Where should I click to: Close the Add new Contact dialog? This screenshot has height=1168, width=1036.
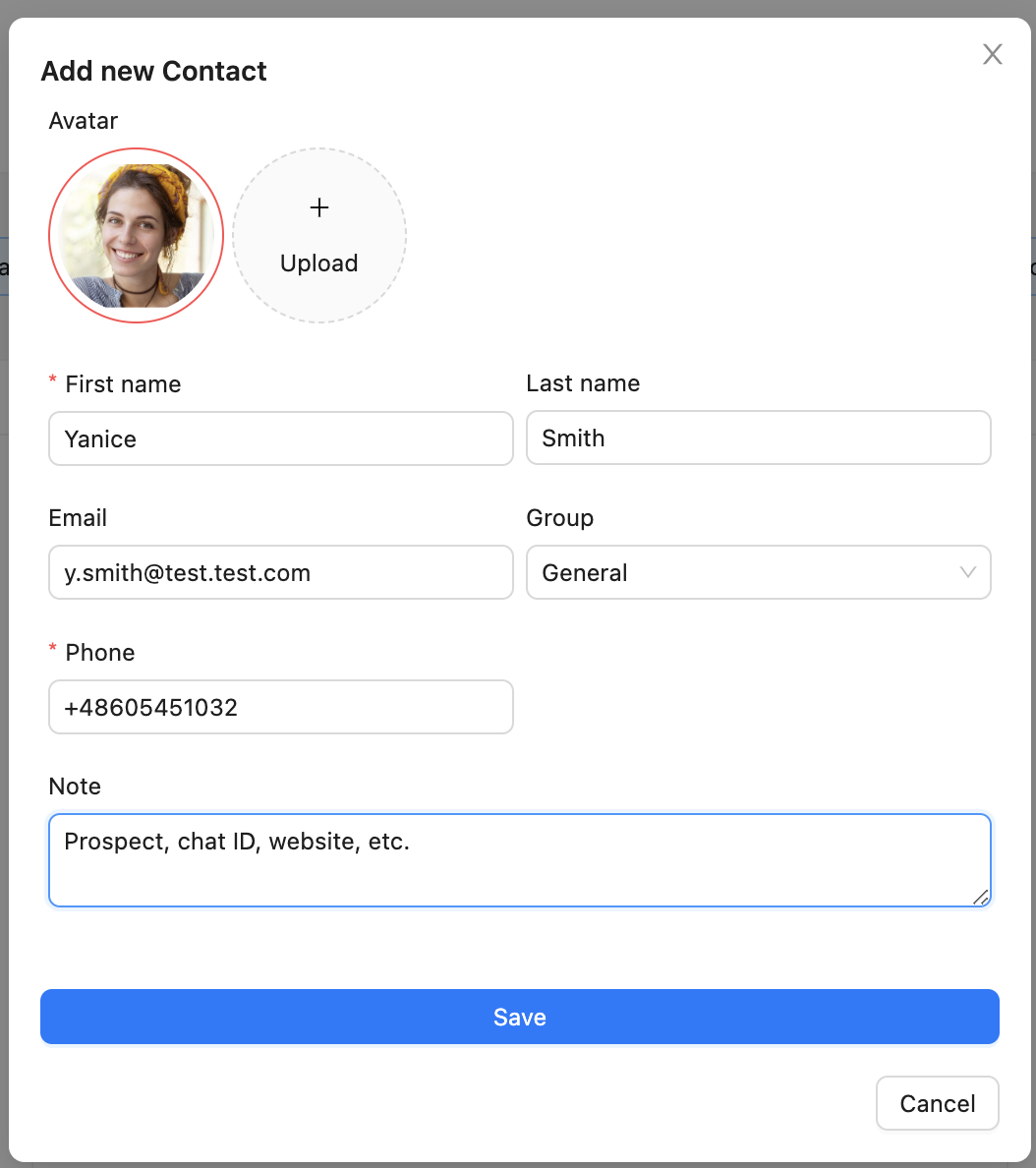[x=993, y=55]
